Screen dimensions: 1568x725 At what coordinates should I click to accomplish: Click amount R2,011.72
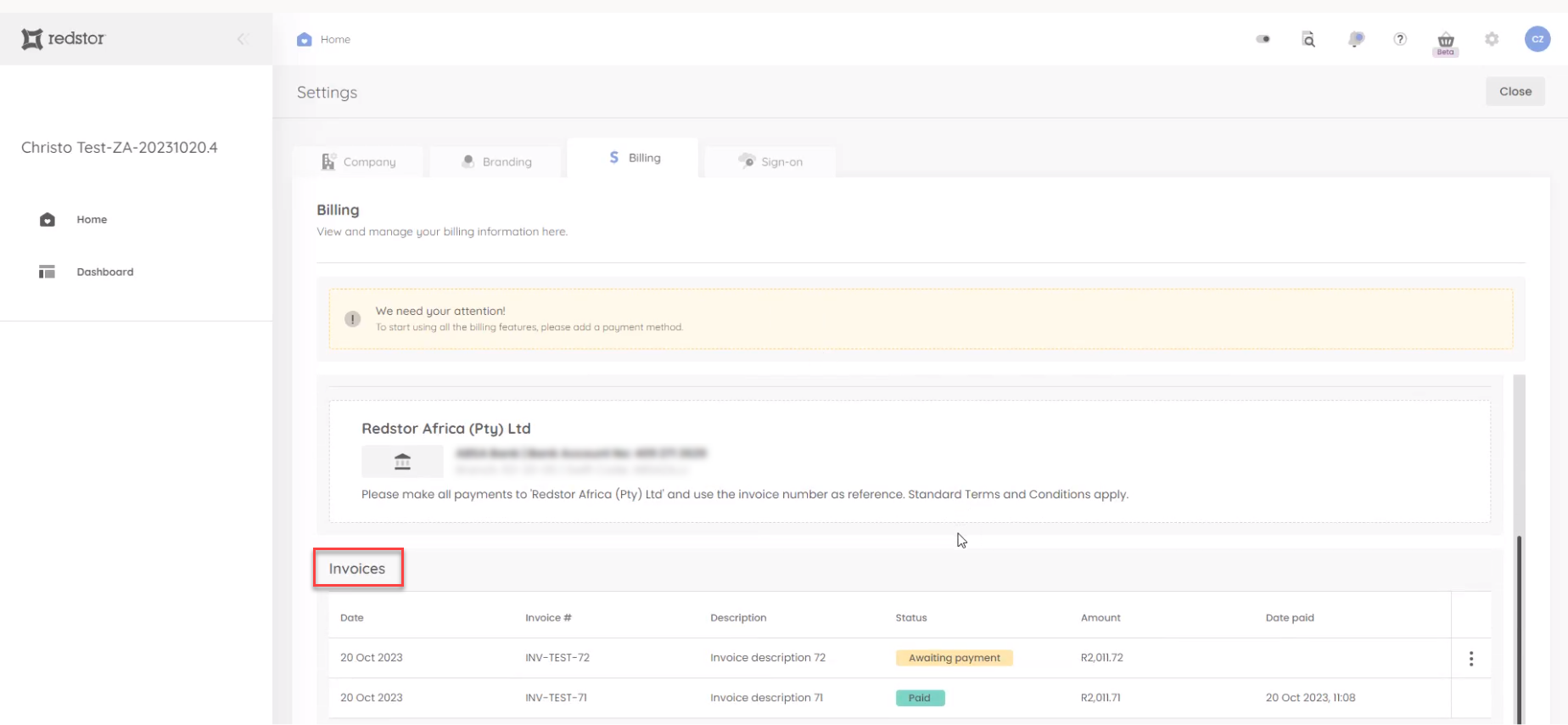pyautogui.click(x=1102, y=658)
